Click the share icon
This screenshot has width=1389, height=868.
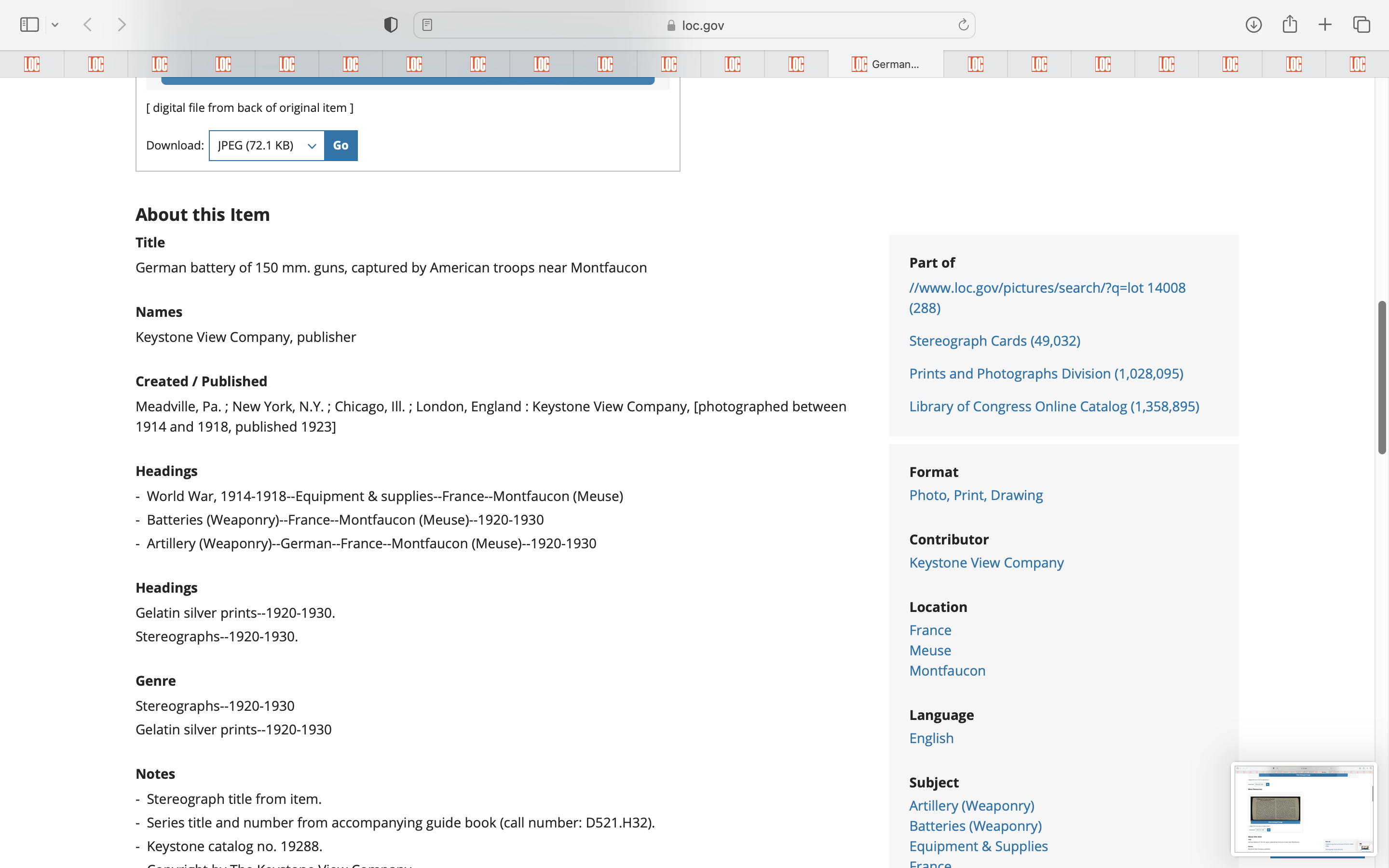coord(1290,25)
